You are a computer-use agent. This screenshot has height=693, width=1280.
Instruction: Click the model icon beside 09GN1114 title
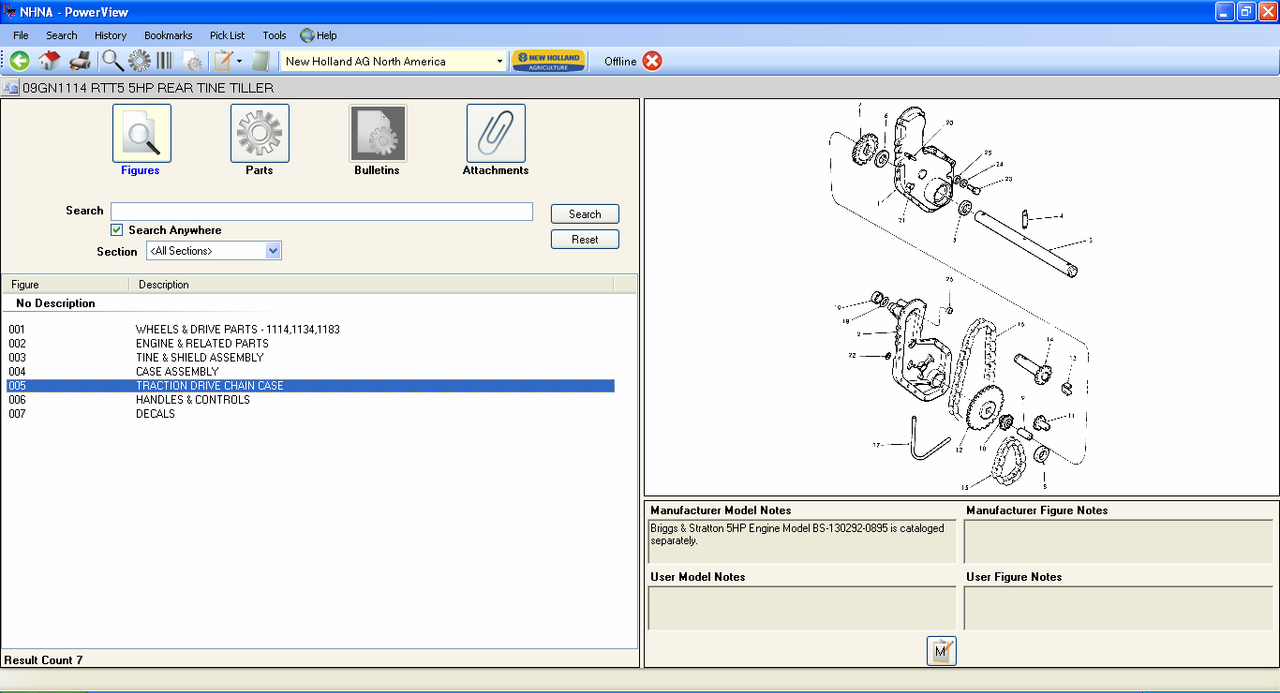point(11,88)
